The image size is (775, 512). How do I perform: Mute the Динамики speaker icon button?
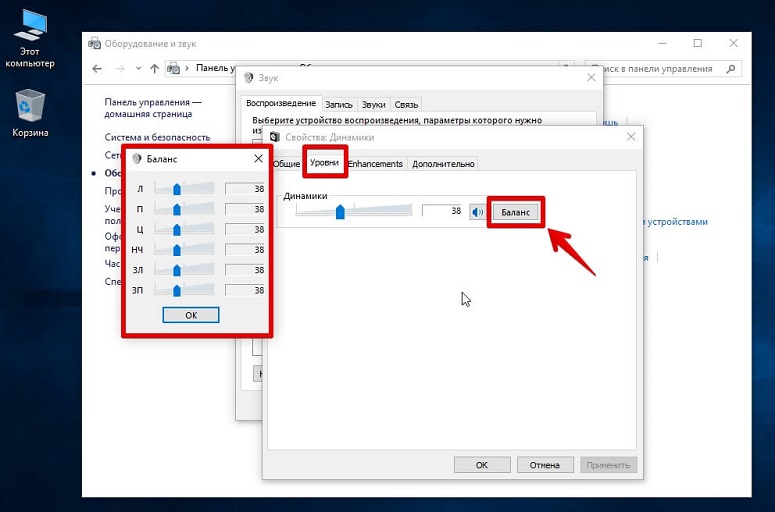[x=477, y=212]
